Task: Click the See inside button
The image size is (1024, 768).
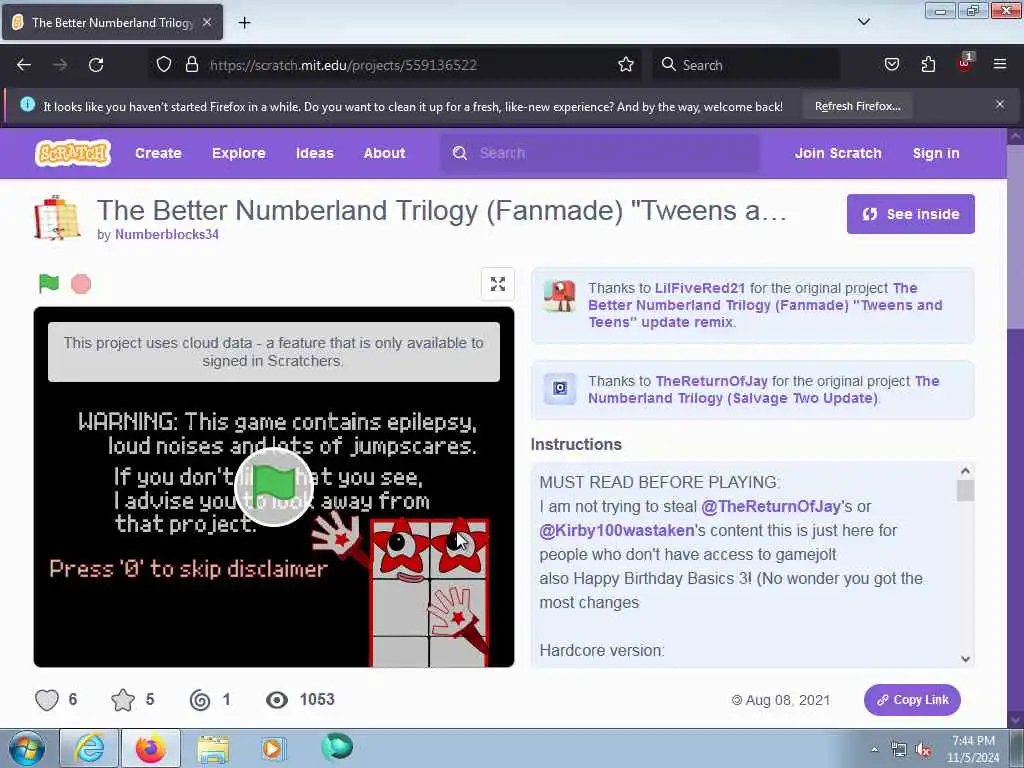Action: click(910, 214)
